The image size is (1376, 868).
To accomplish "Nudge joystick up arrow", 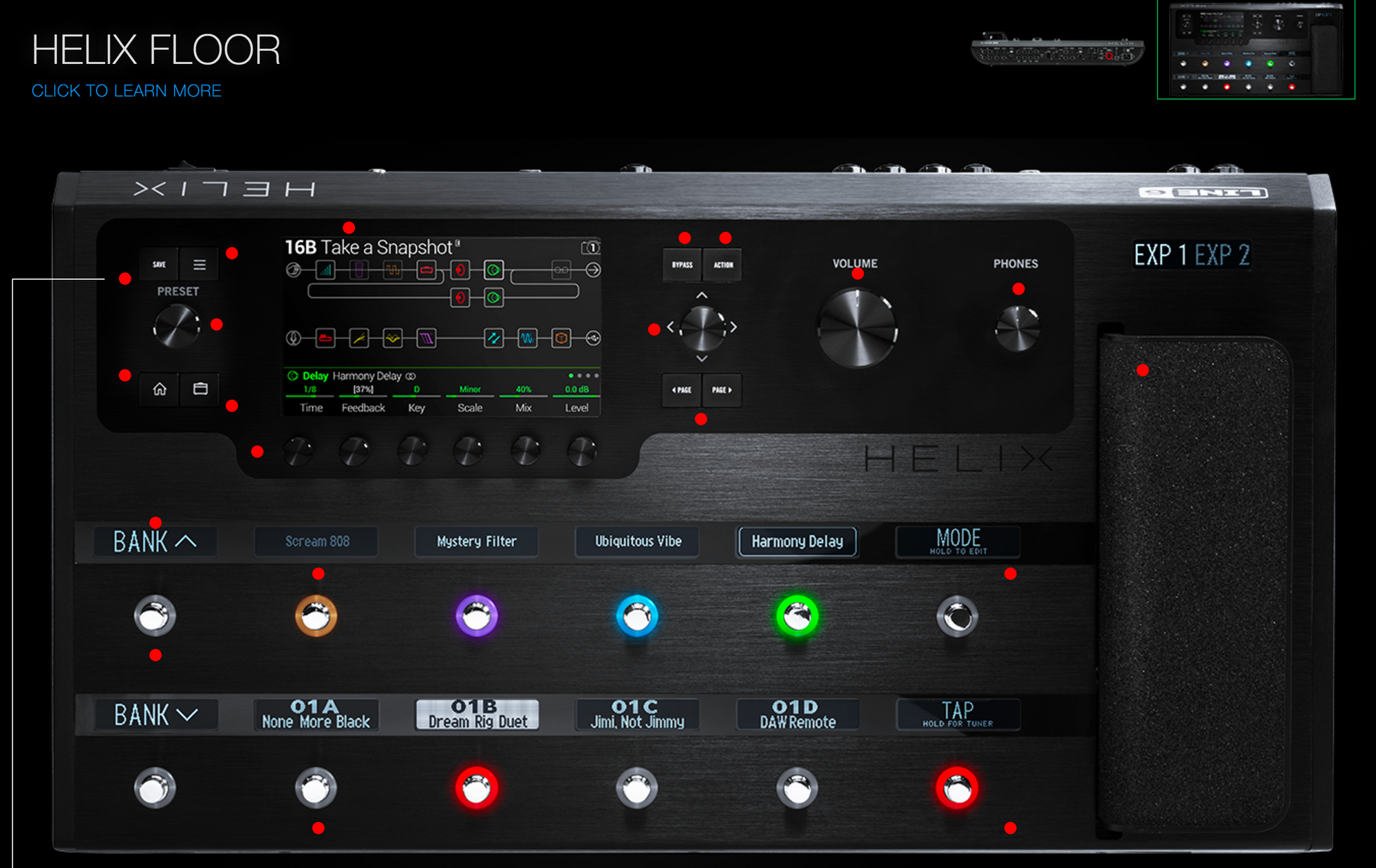I will click(702, 295).
